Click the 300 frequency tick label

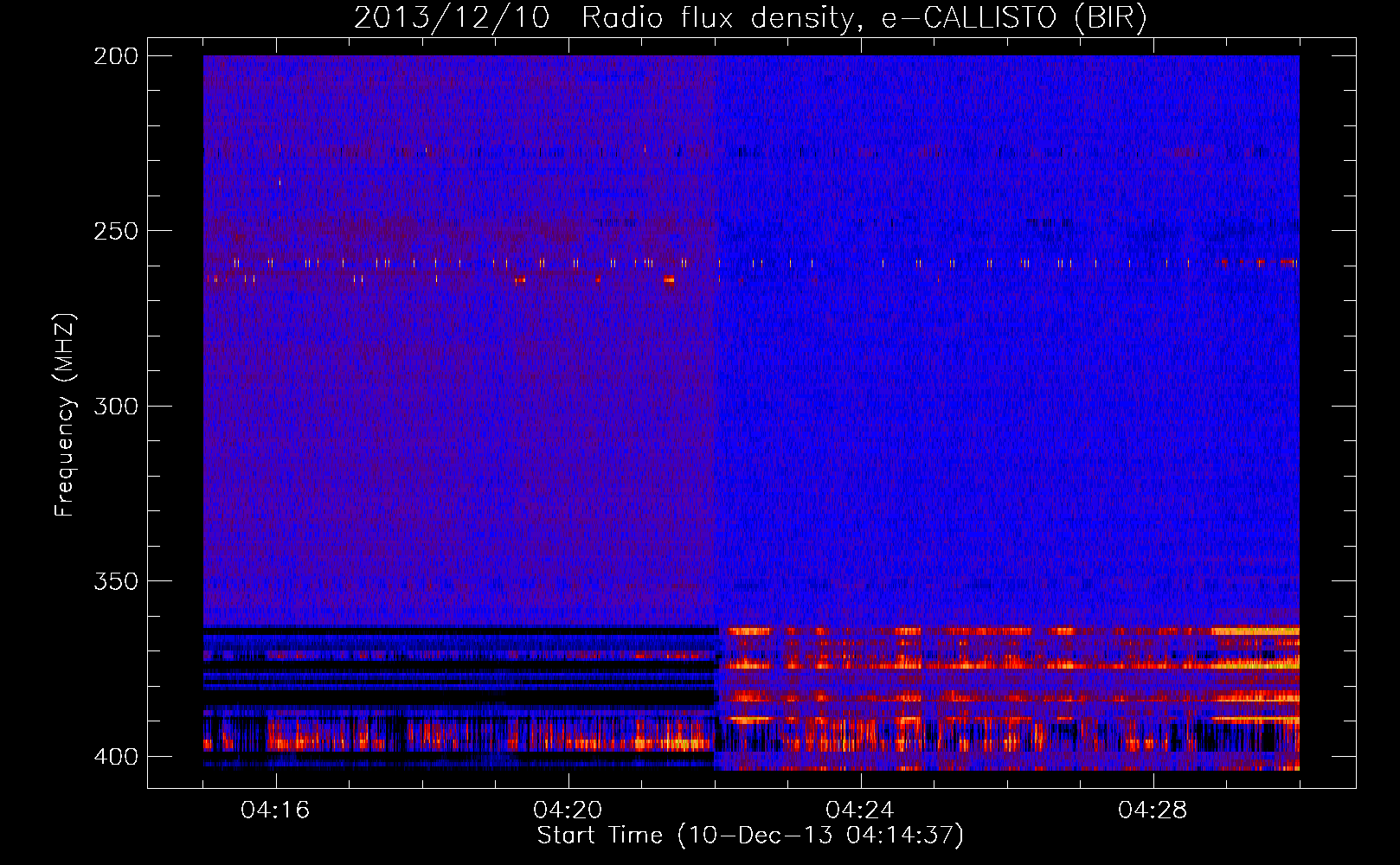(x=116, y=407)
